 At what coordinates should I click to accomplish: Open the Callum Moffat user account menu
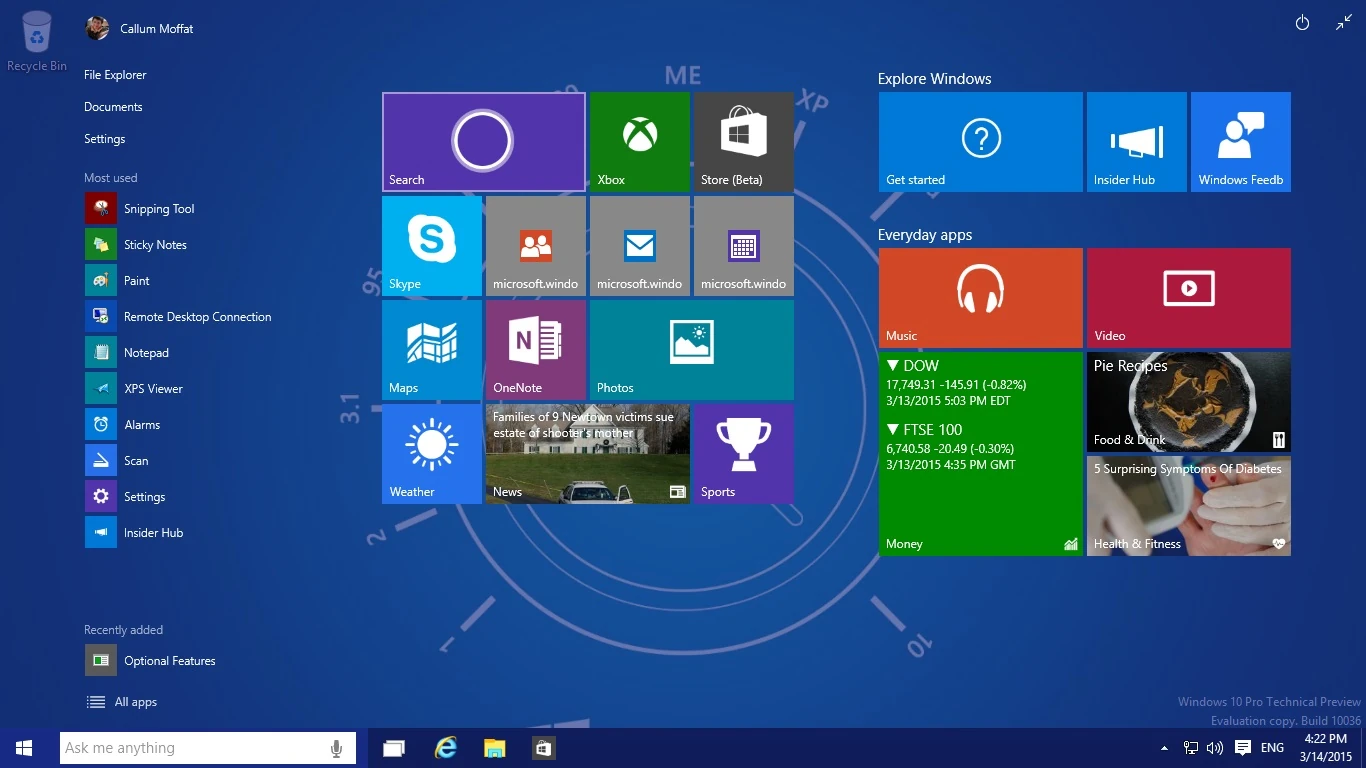click(140, 29)
